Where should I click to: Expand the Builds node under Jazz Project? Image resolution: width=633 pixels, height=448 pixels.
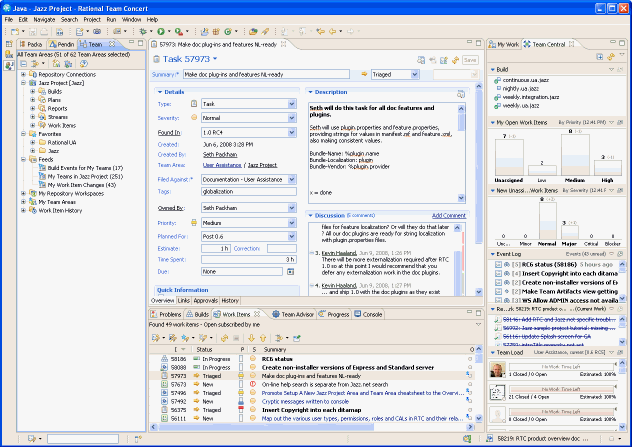33,92
